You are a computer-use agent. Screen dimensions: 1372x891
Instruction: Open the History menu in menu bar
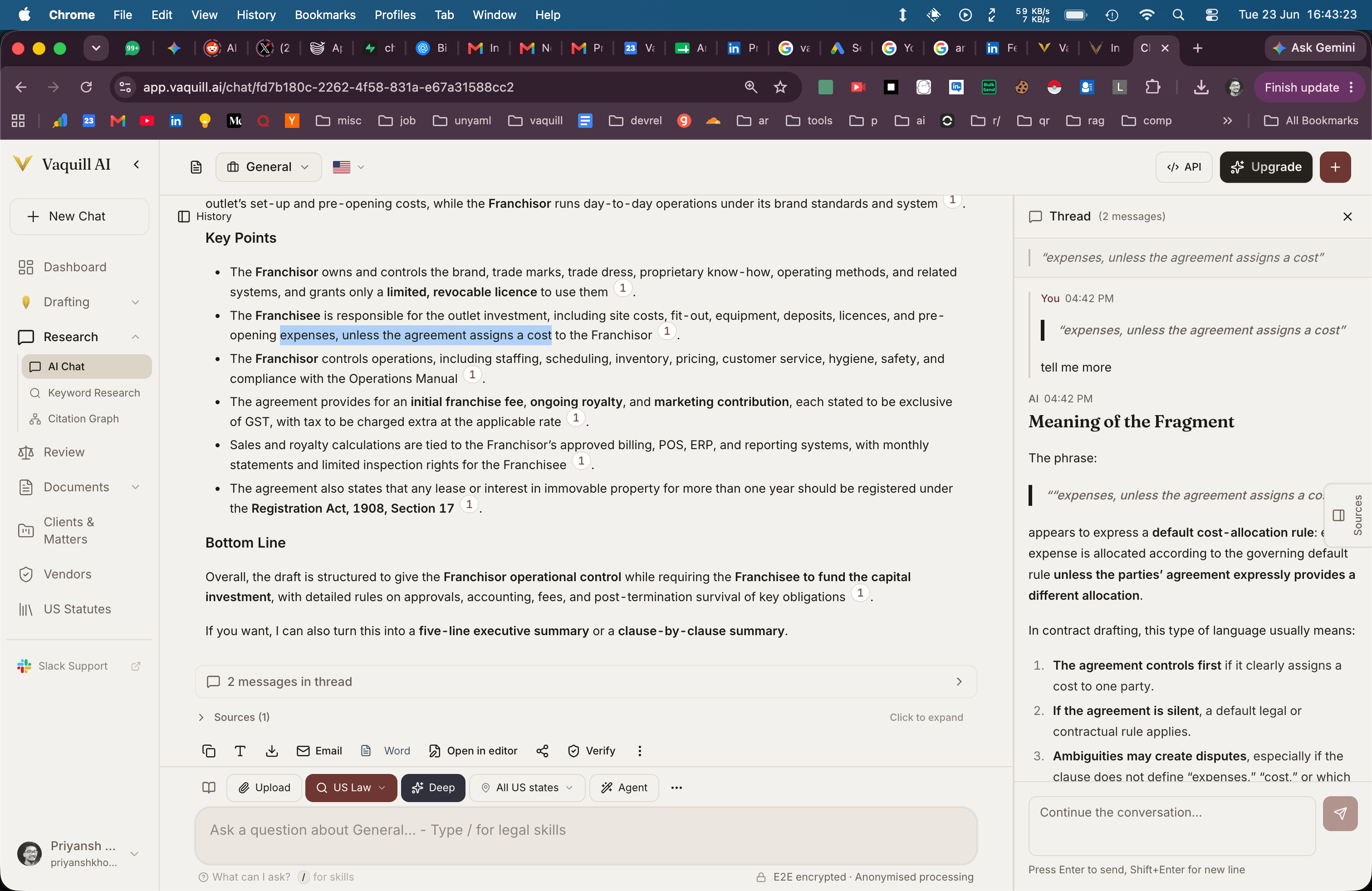click(x=256, y=15)
